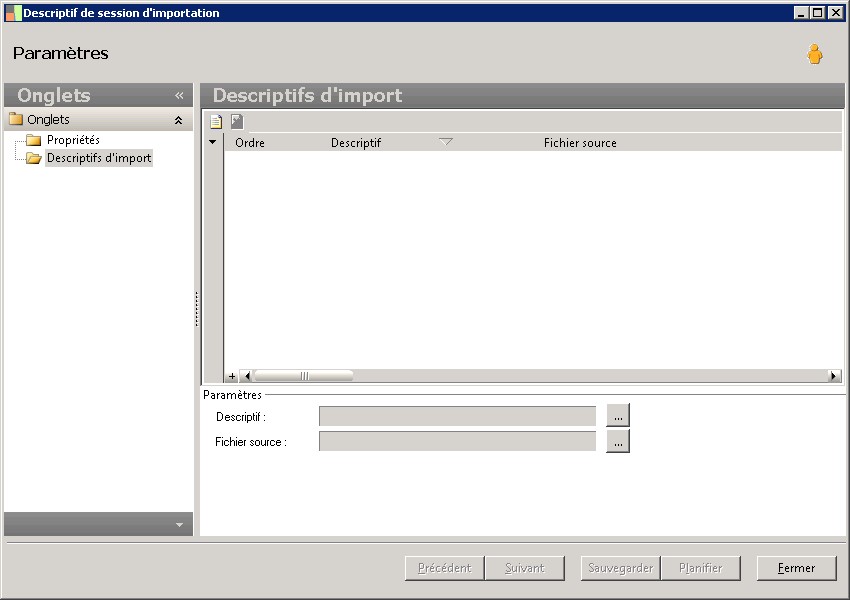Image resolution: width=850 pixels, height=600 pixels.
Task: Collapse the Onglets side panel with double chevron
Action: pos(179,95)
